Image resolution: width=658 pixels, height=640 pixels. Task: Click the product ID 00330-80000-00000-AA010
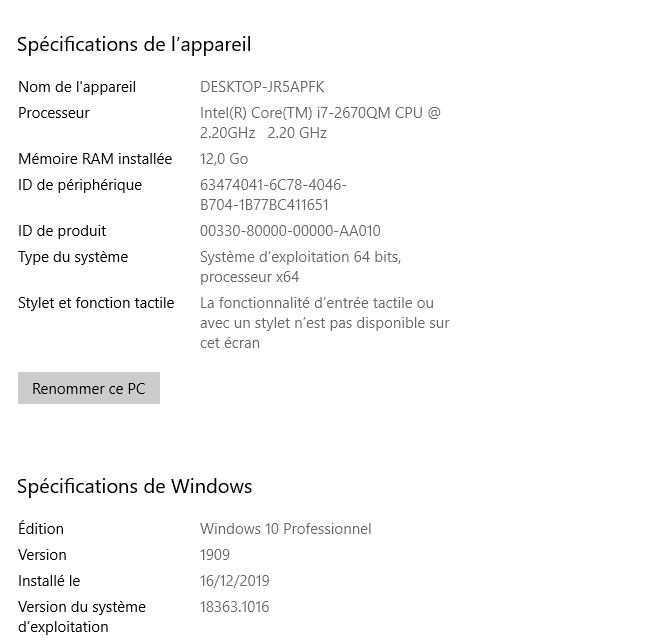point(290,231)
